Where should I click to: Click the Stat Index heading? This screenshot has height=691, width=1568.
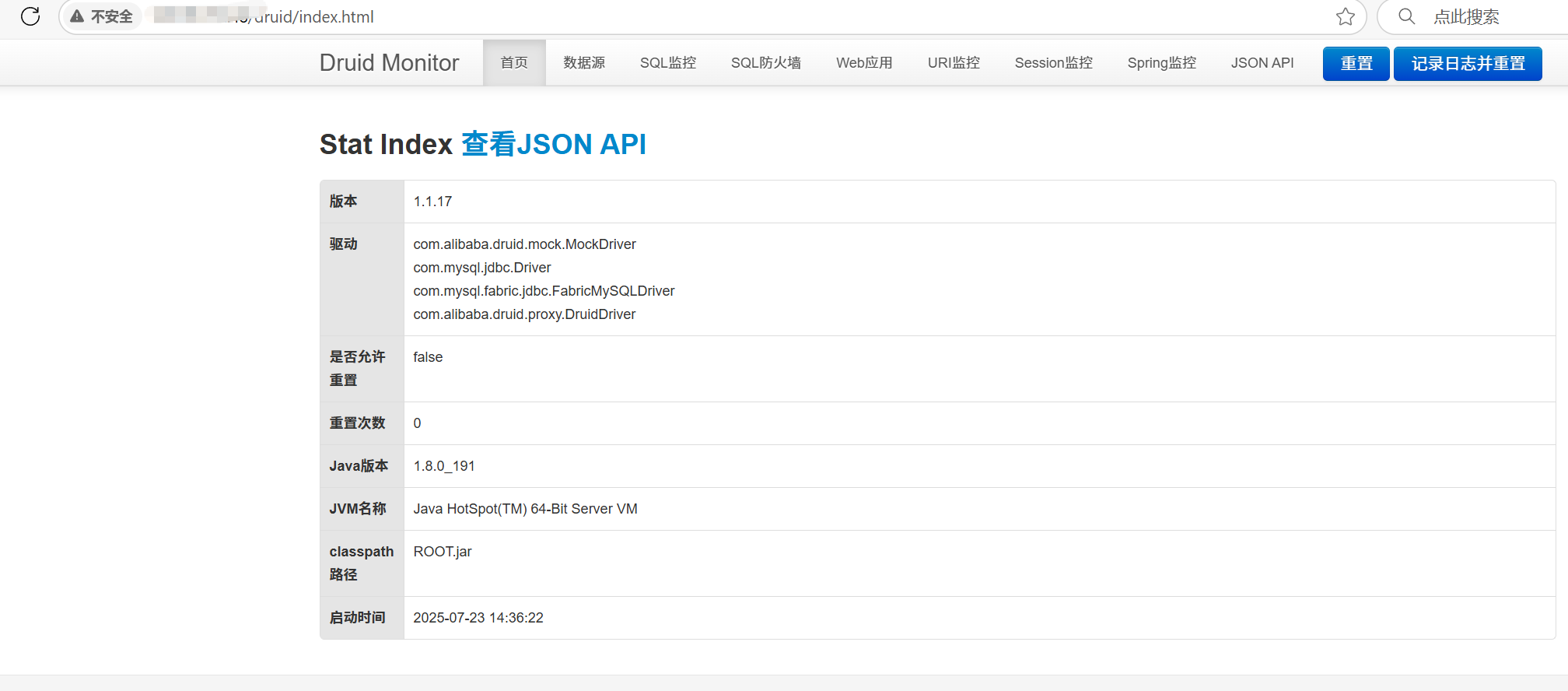tap(386, 144)
